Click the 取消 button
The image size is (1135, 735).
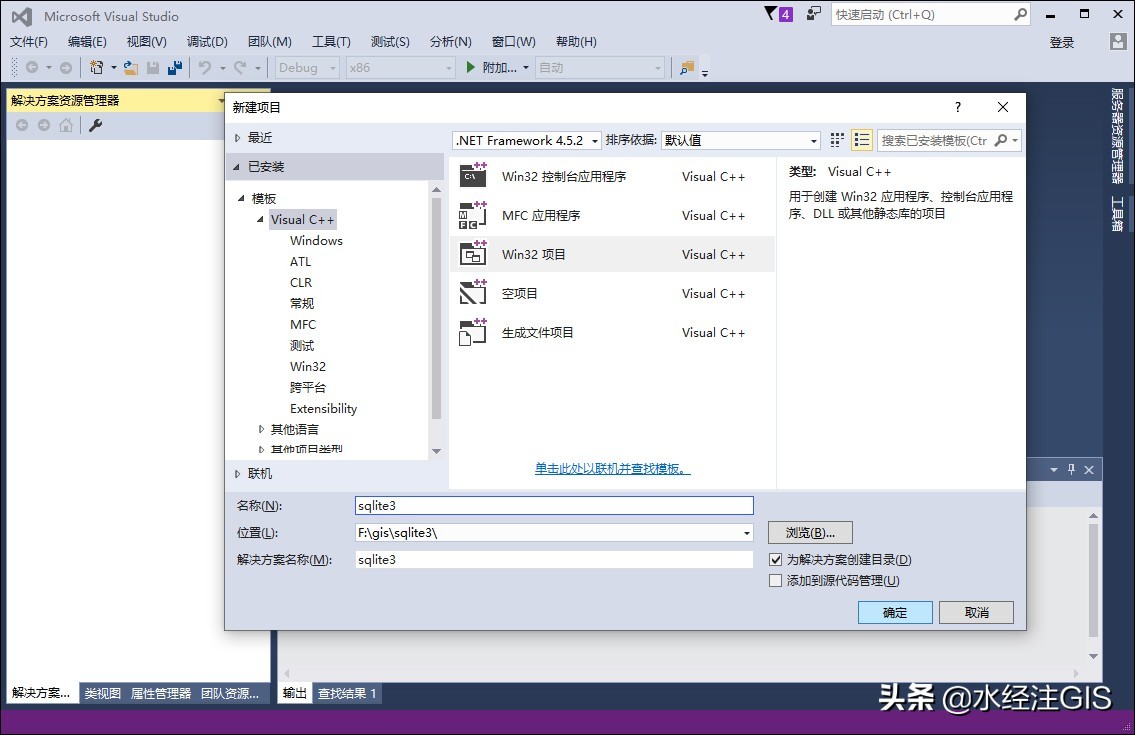976,613
